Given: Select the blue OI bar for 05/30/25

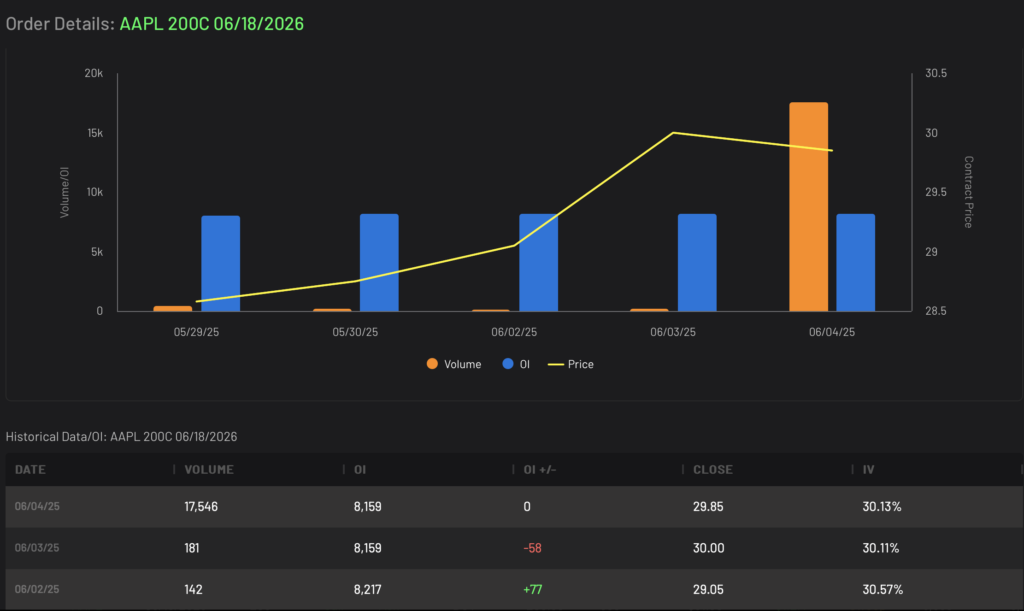Looking at the screenshot, I should click(379, 262).
